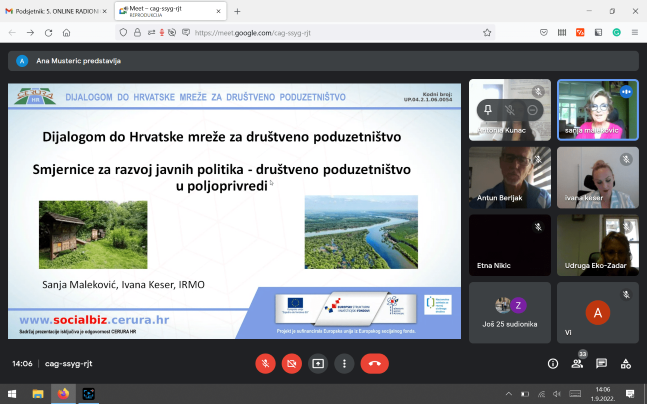Leave the call with red hang-up button
647x404 pixels.
click(x=376, y=364)
